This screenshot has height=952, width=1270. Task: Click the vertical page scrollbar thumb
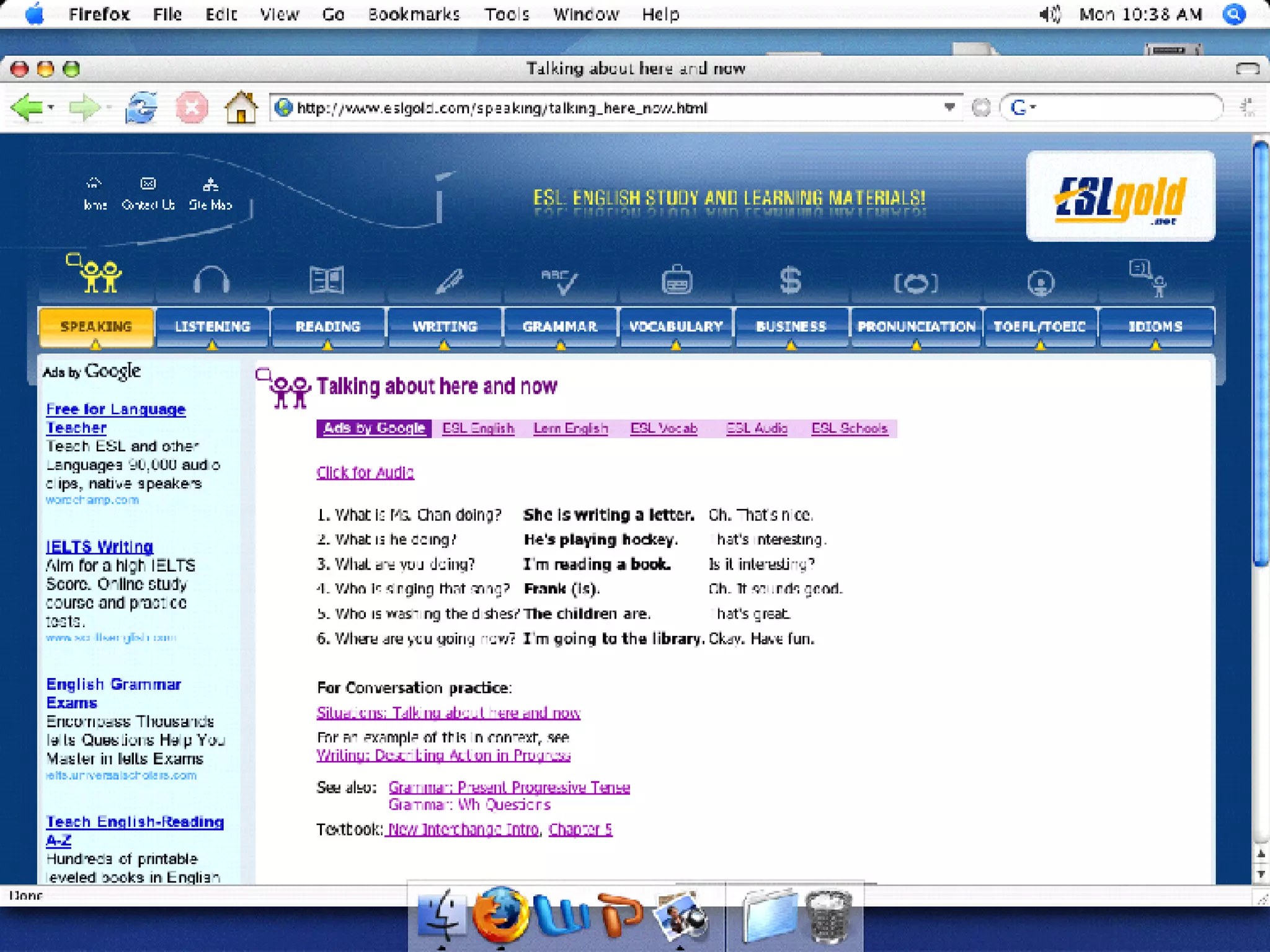(x=1260, y=353)
